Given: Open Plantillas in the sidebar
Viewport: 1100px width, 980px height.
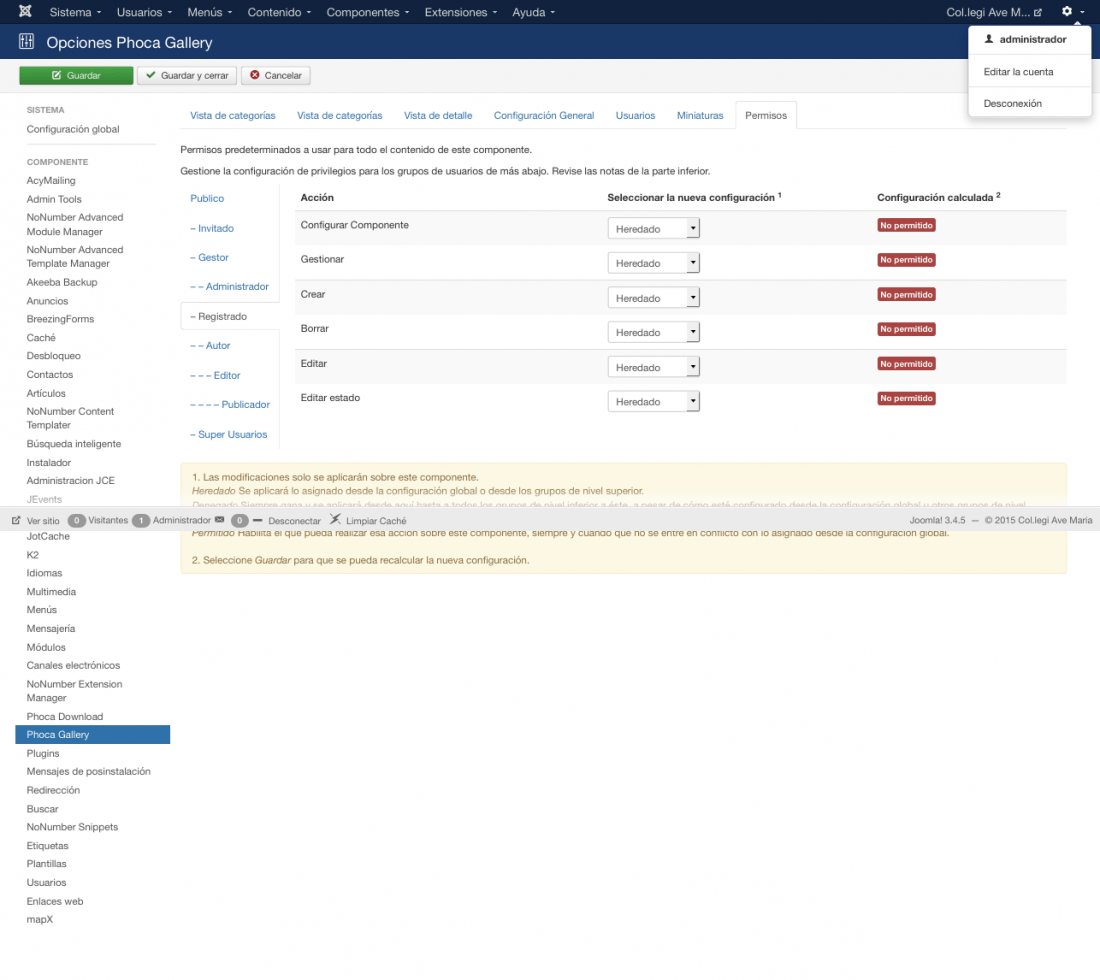Looking at the screenshot, I should point(46,864).
